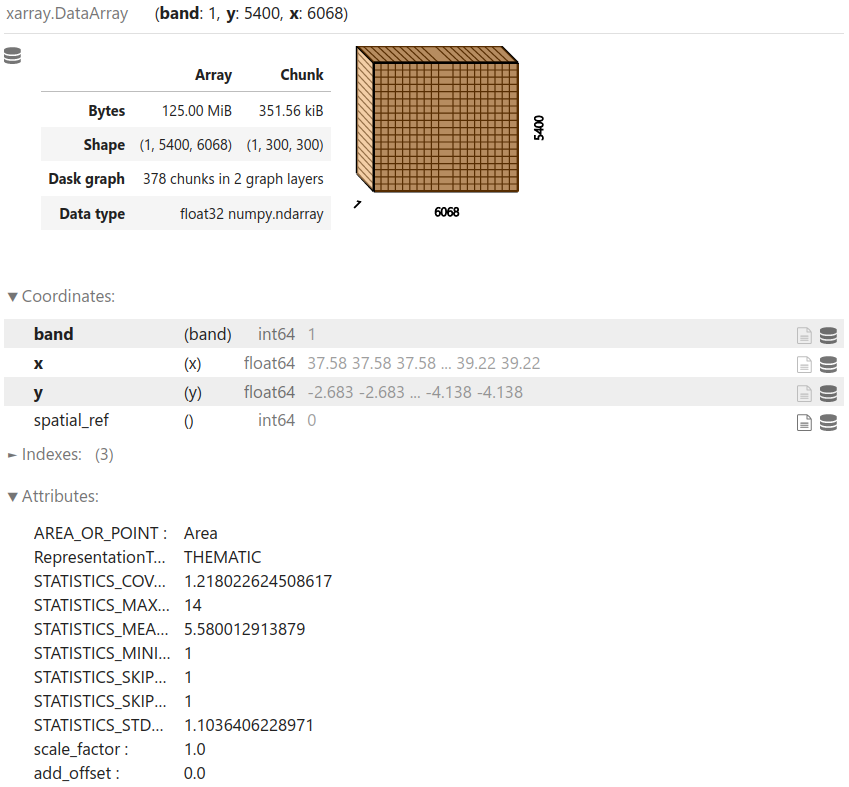
Task: Click the xarray.DataArray title text
Action: point(67,14)
